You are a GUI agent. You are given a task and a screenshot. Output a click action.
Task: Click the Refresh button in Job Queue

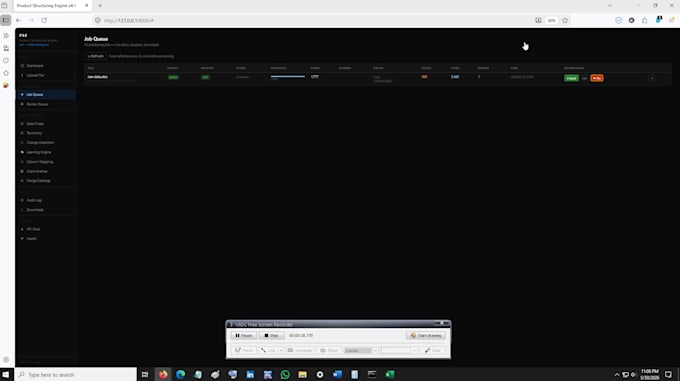tap(95, 56)
